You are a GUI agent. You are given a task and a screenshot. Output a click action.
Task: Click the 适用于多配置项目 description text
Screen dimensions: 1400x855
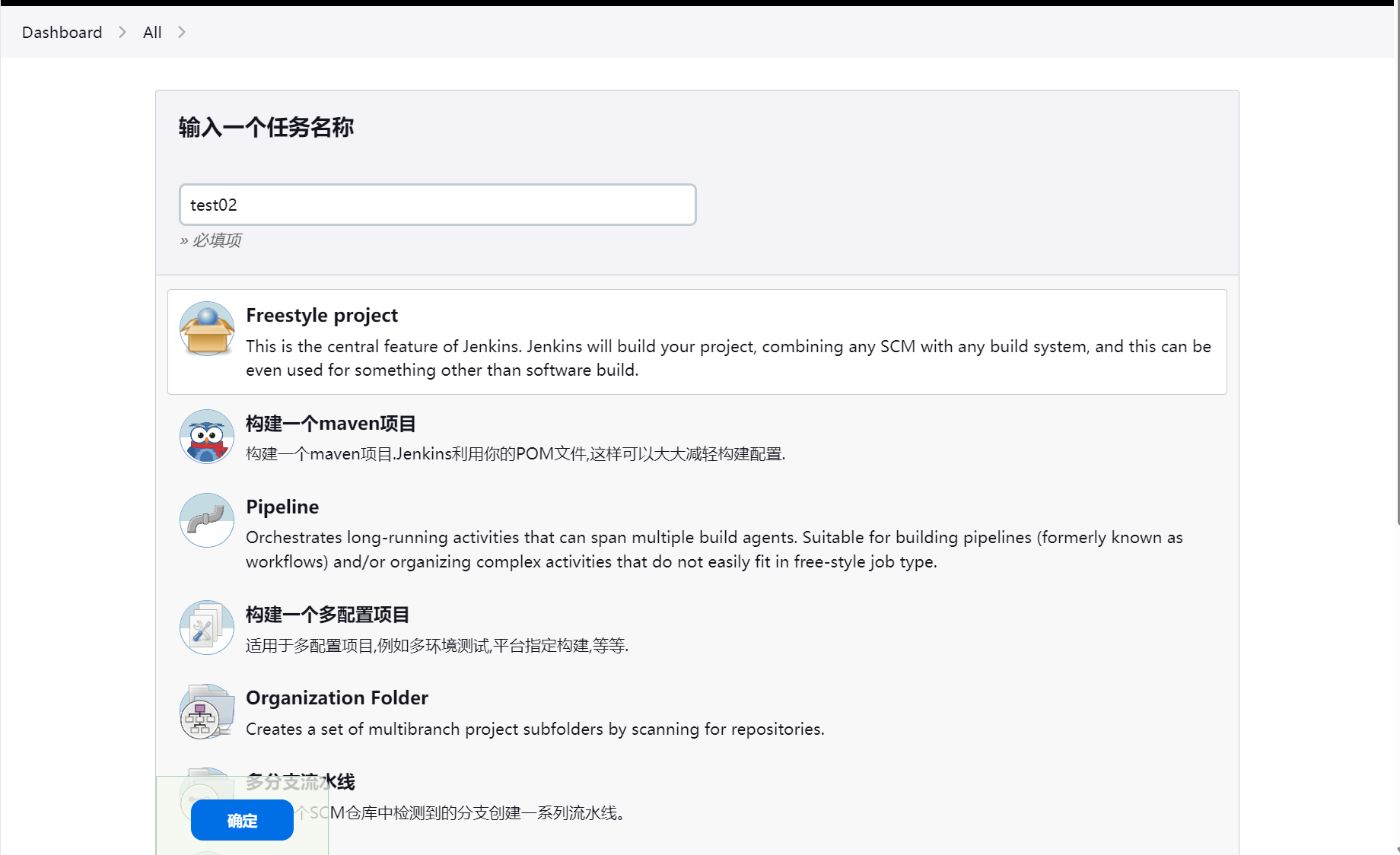tap(437, 646)
